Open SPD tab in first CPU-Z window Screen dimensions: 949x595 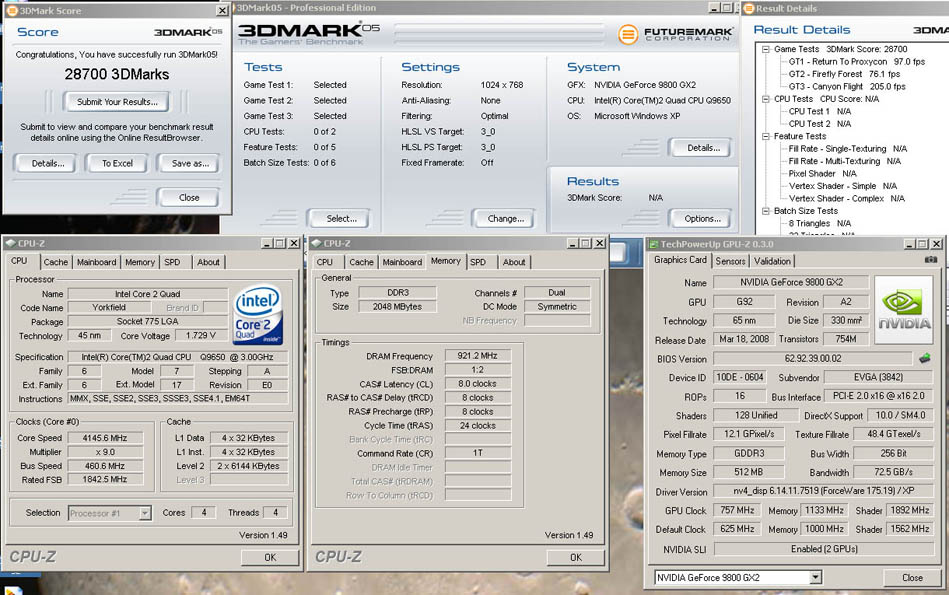click(x=172, y=262)
